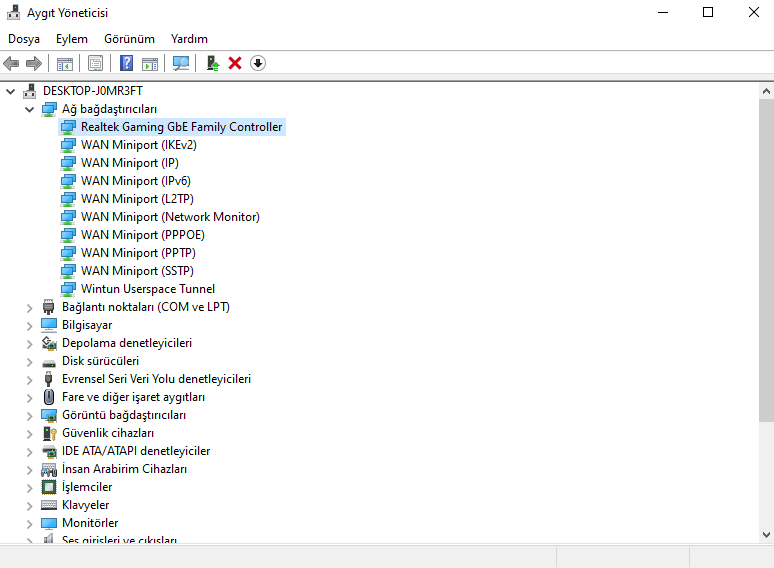Screen dimensions: 774x568
Task: Click the İnsan Arabirim Cihazları icon
Action: (49, 469)
